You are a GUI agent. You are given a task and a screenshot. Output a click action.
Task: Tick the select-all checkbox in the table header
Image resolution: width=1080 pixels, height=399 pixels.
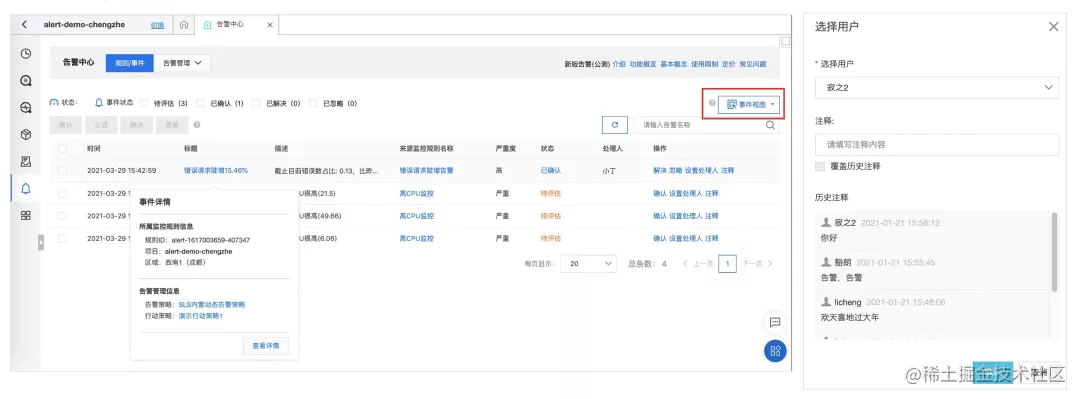coord(63,148)
